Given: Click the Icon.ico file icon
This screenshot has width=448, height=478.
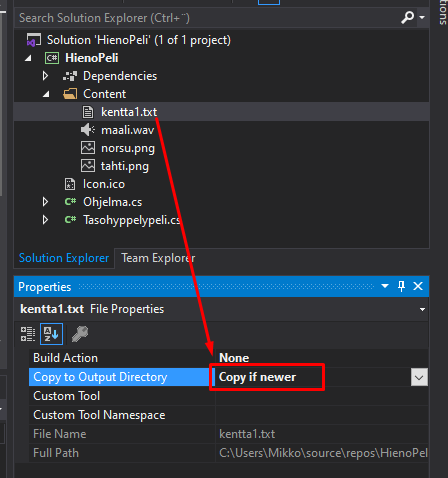Looking at the screenshot, I should pos(70,184).
